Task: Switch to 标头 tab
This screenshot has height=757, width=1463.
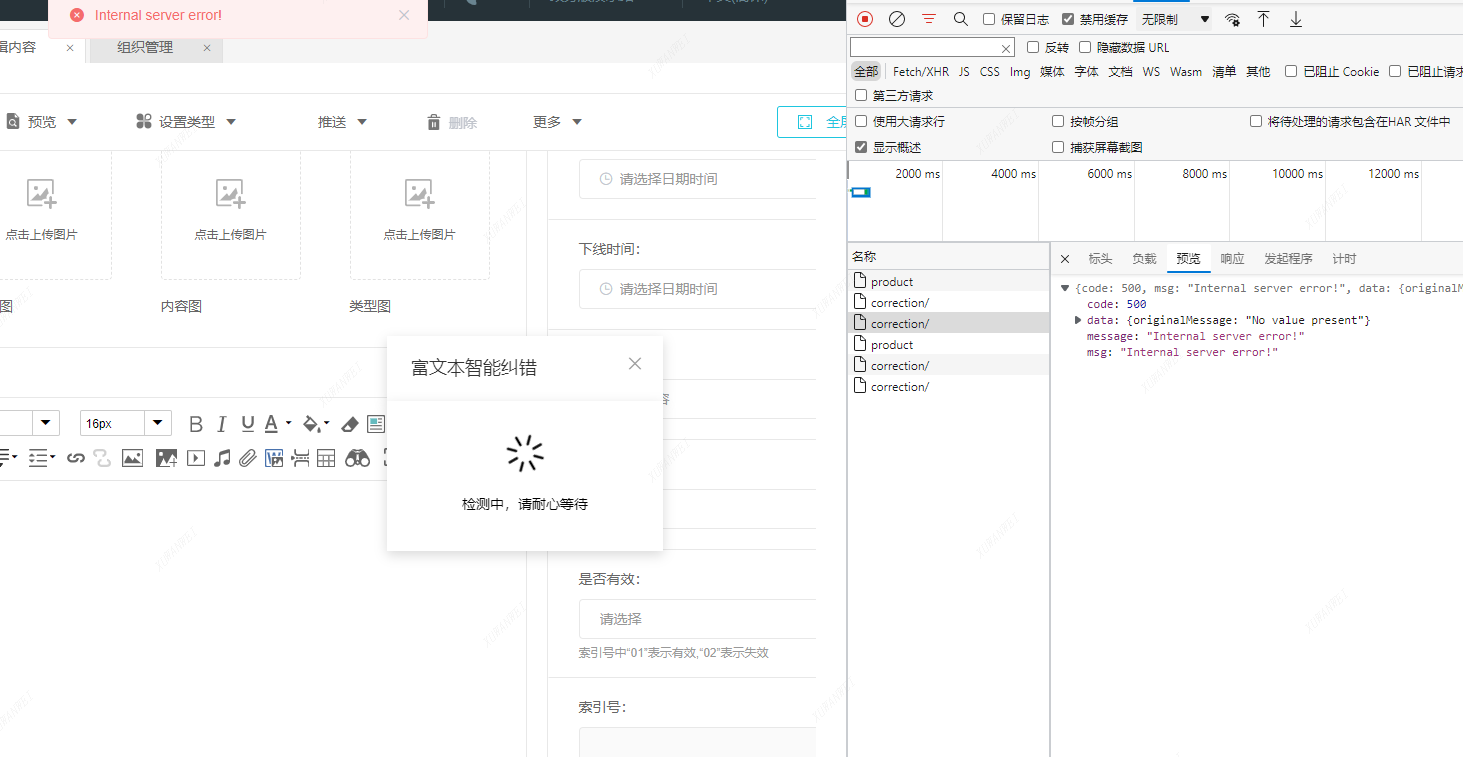Action: pyautogui.click(x=1100, y=259)
